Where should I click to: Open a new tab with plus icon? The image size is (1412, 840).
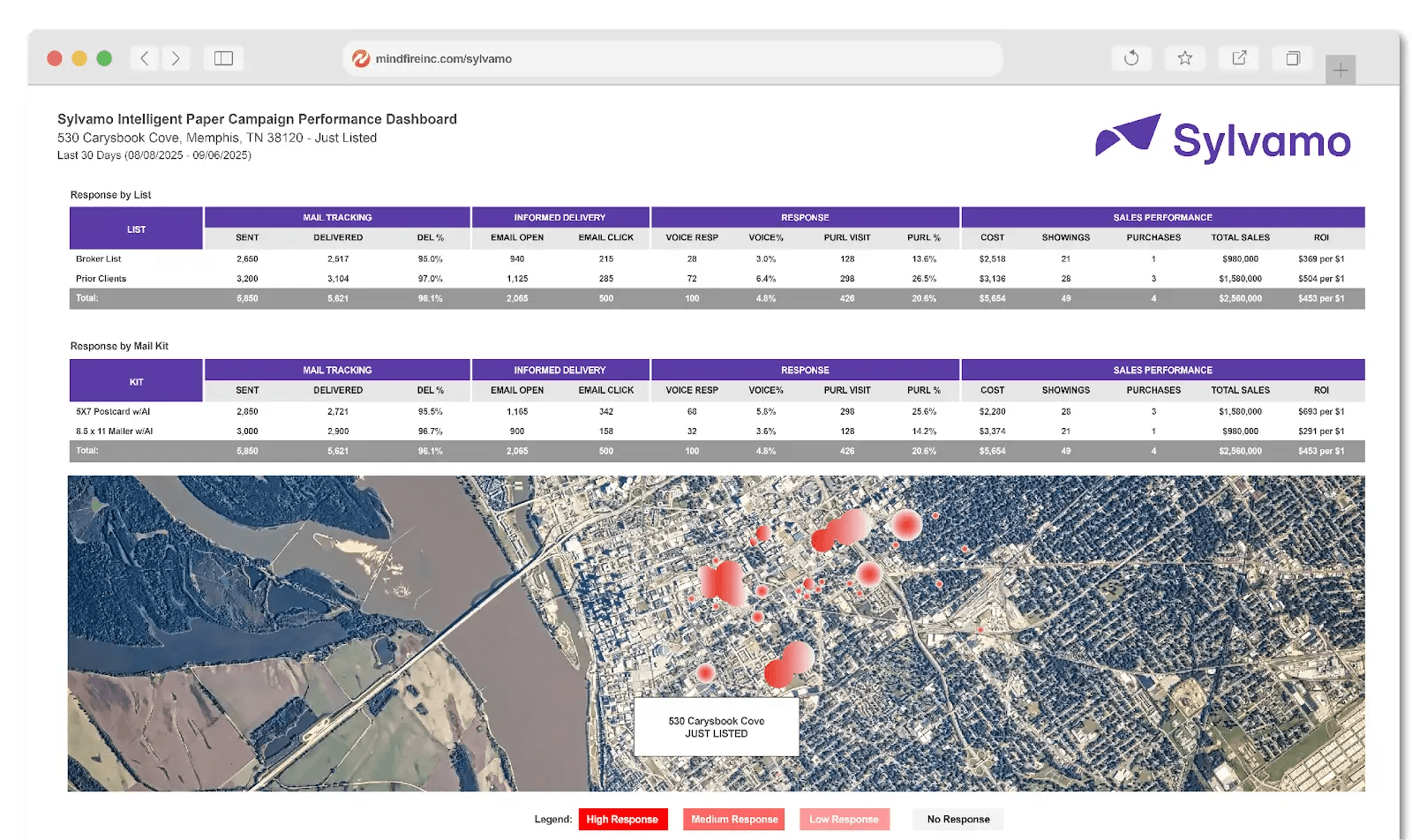click(1340, 70)
